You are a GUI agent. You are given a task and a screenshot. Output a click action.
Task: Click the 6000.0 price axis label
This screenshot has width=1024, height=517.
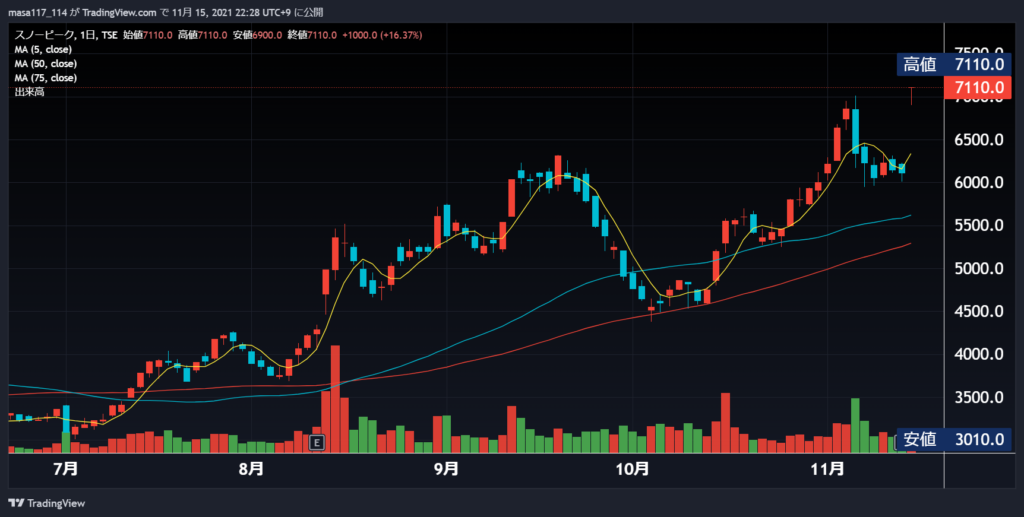(978, 183)
